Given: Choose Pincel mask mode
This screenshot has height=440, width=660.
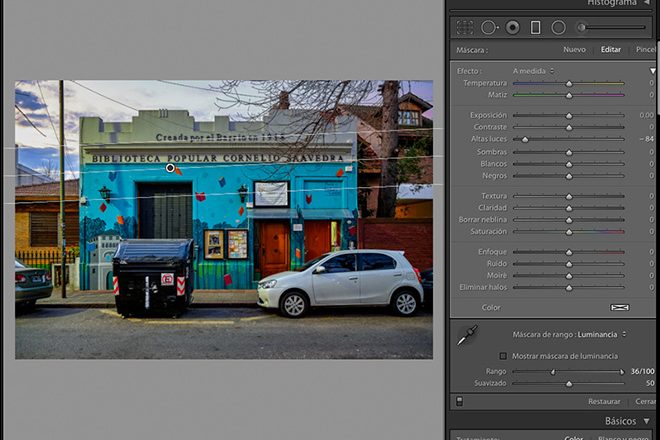Looking at the screenshot, I should coord(646,50).
